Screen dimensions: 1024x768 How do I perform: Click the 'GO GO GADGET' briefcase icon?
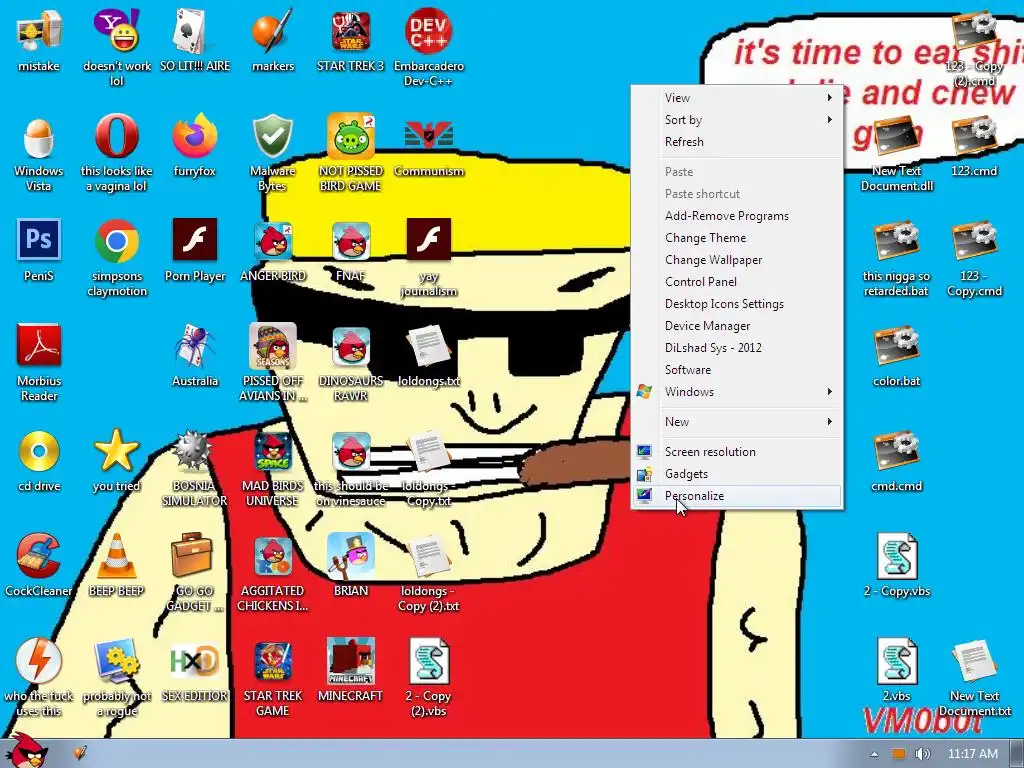tap(192, 555)
